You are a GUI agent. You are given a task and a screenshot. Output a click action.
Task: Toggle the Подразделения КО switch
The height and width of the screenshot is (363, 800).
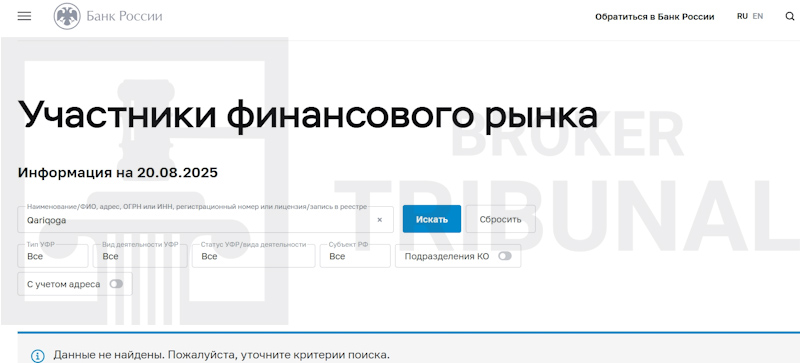tap(505, 256)
